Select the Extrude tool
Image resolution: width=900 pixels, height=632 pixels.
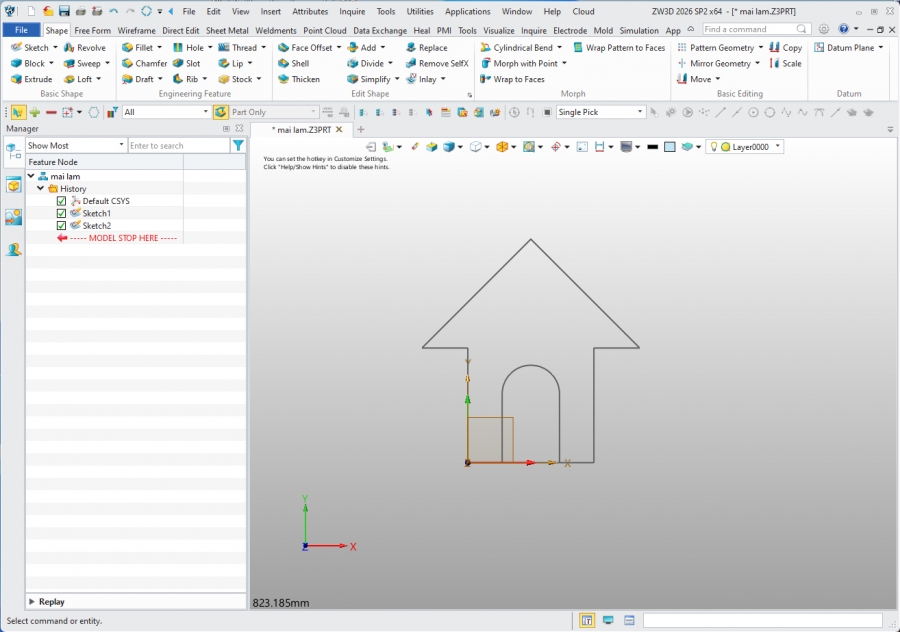32,79
